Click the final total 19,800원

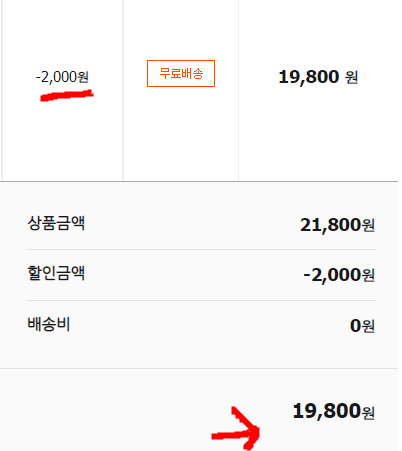pos(334,411)
